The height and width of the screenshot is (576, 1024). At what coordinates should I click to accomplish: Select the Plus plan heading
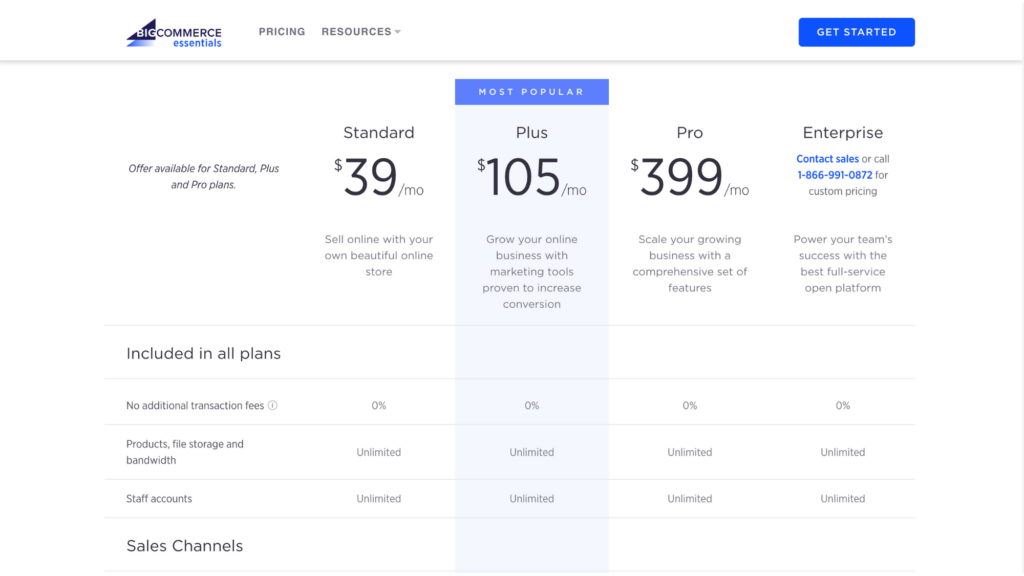(x=532, y=133)
